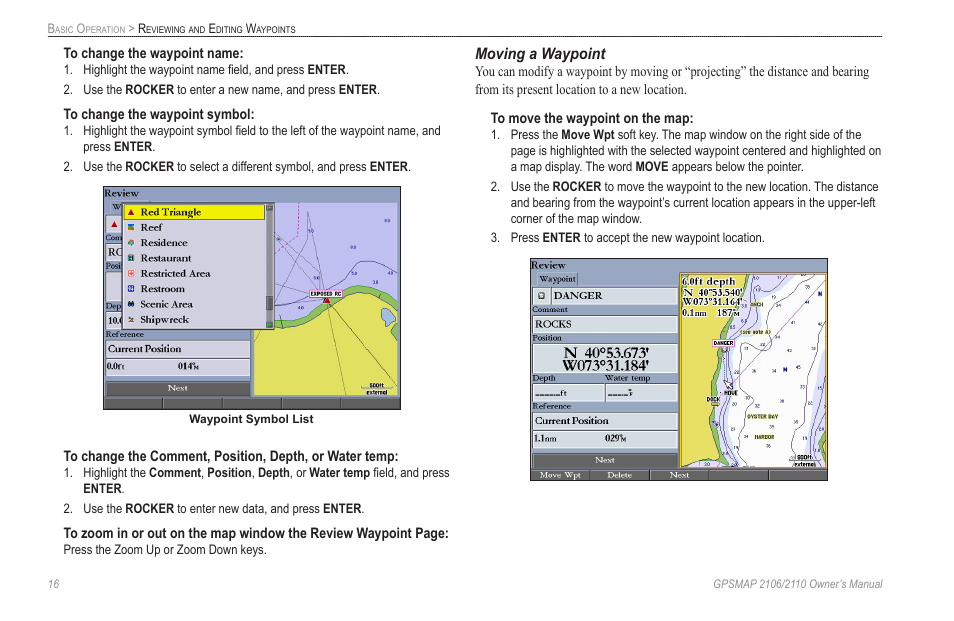Click the Move Wpt soft key
This screenshot has height=621, width=954.
click(560, 475)
